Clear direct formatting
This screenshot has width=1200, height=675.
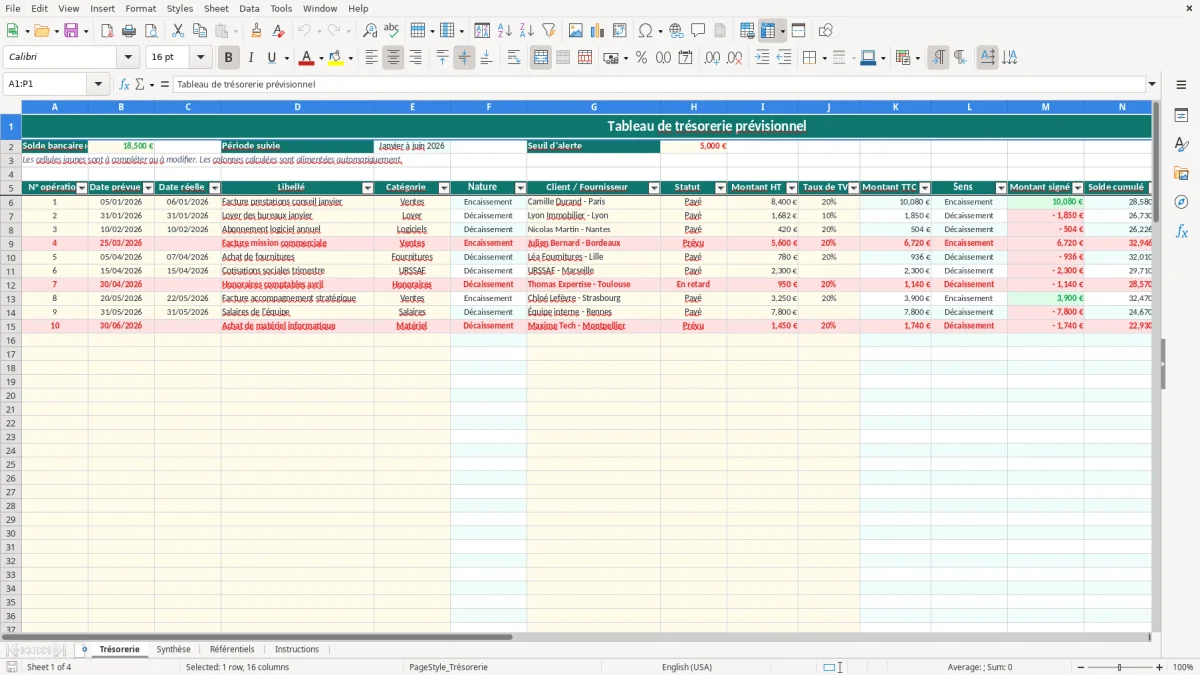pos(279,31)
